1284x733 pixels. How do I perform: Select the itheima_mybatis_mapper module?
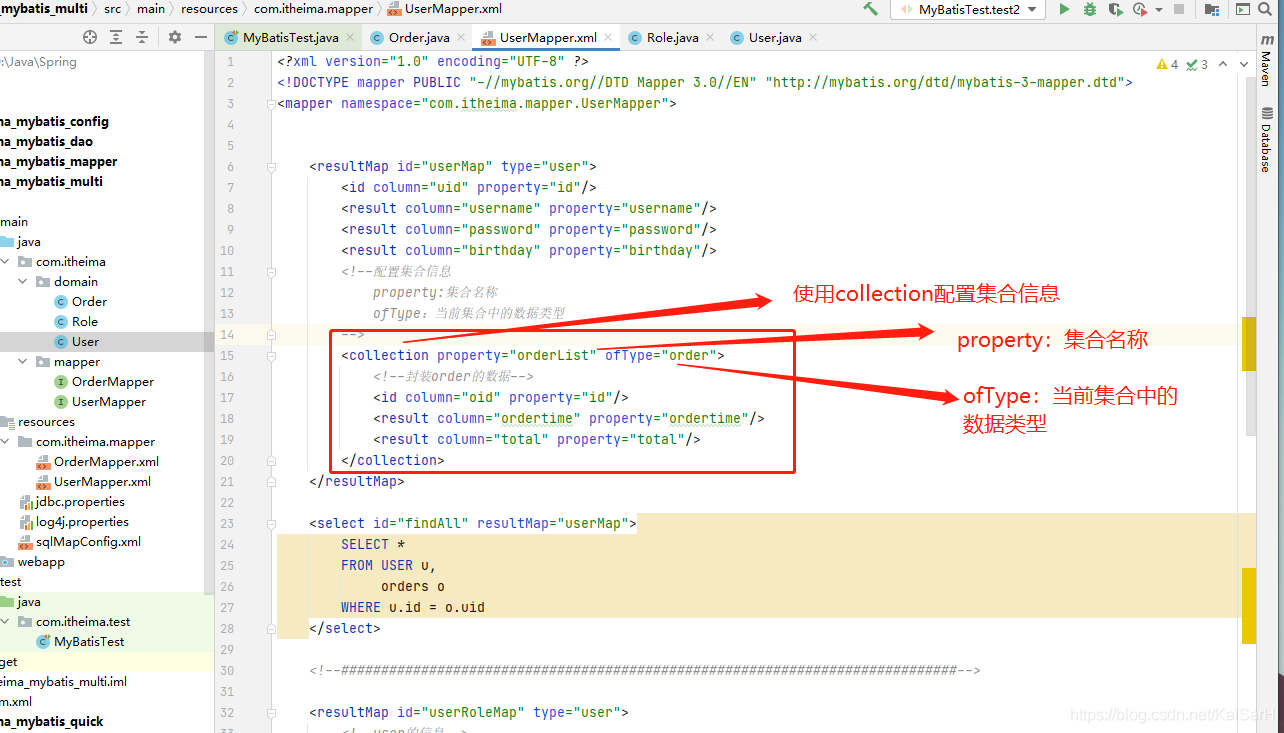click(58, 161)
